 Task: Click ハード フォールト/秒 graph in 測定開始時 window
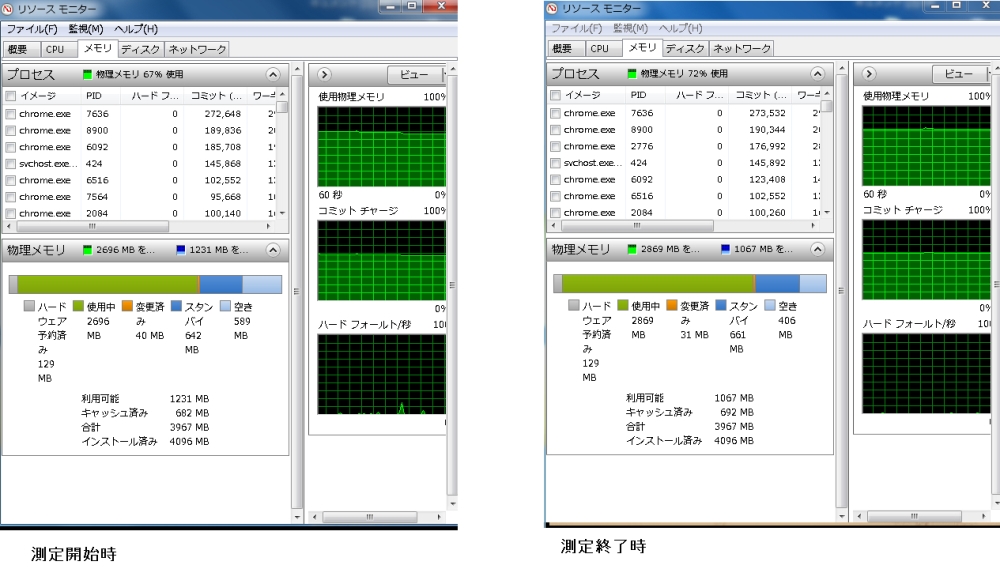tap(381, 374)
